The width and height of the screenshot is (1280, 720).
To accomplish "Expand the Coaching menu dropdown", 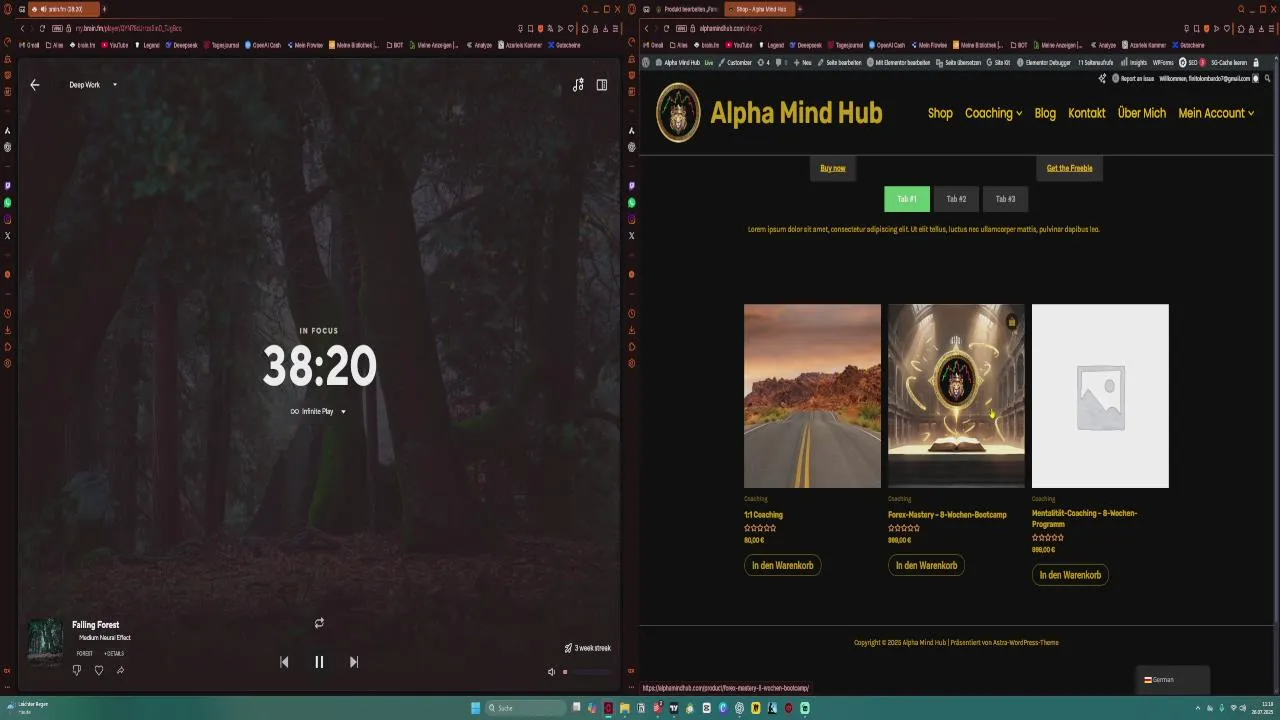I will 993,113.
